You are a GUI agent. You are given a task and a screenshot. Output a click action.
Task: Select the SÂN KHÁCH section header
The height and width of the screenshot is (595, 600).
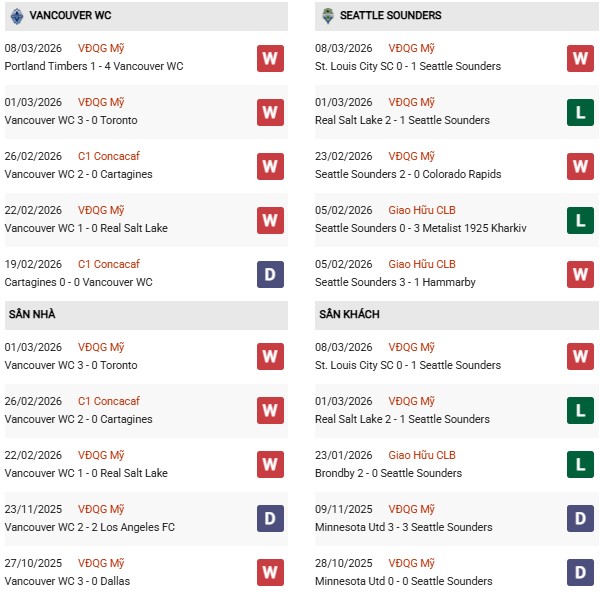[x=350, y=315]
